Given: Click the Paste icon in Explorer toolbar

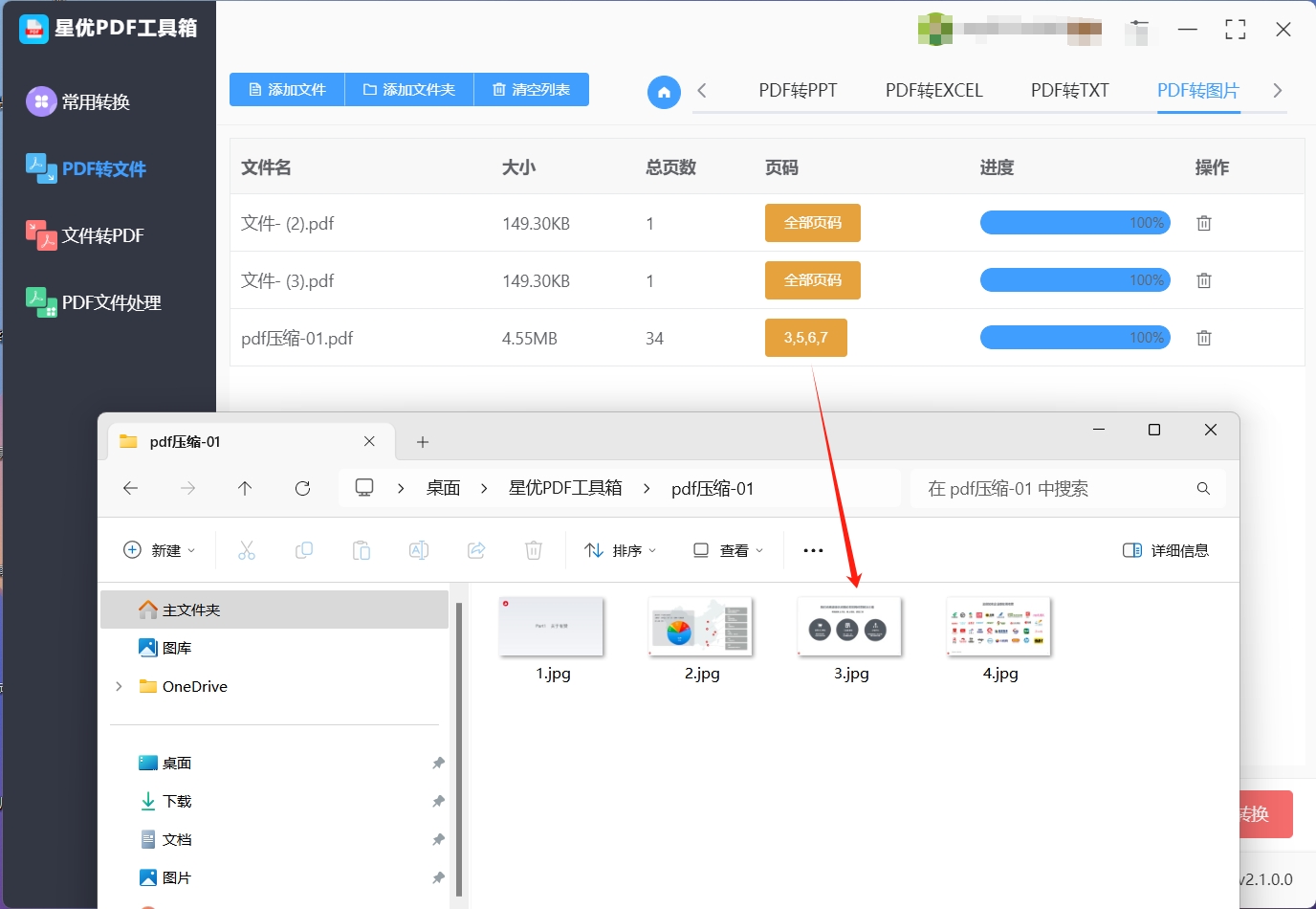Looking at the screenshot, I should tap(362, 550).
